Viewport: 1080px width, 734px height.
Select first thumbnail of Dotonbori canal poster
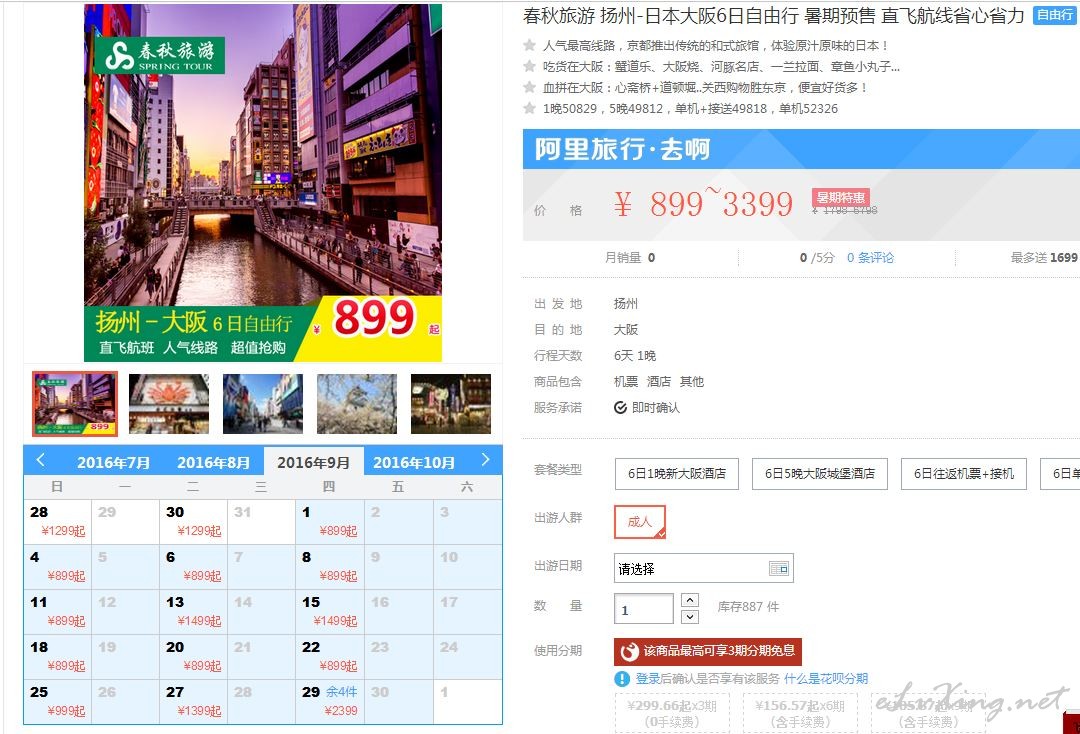[75, 403]
